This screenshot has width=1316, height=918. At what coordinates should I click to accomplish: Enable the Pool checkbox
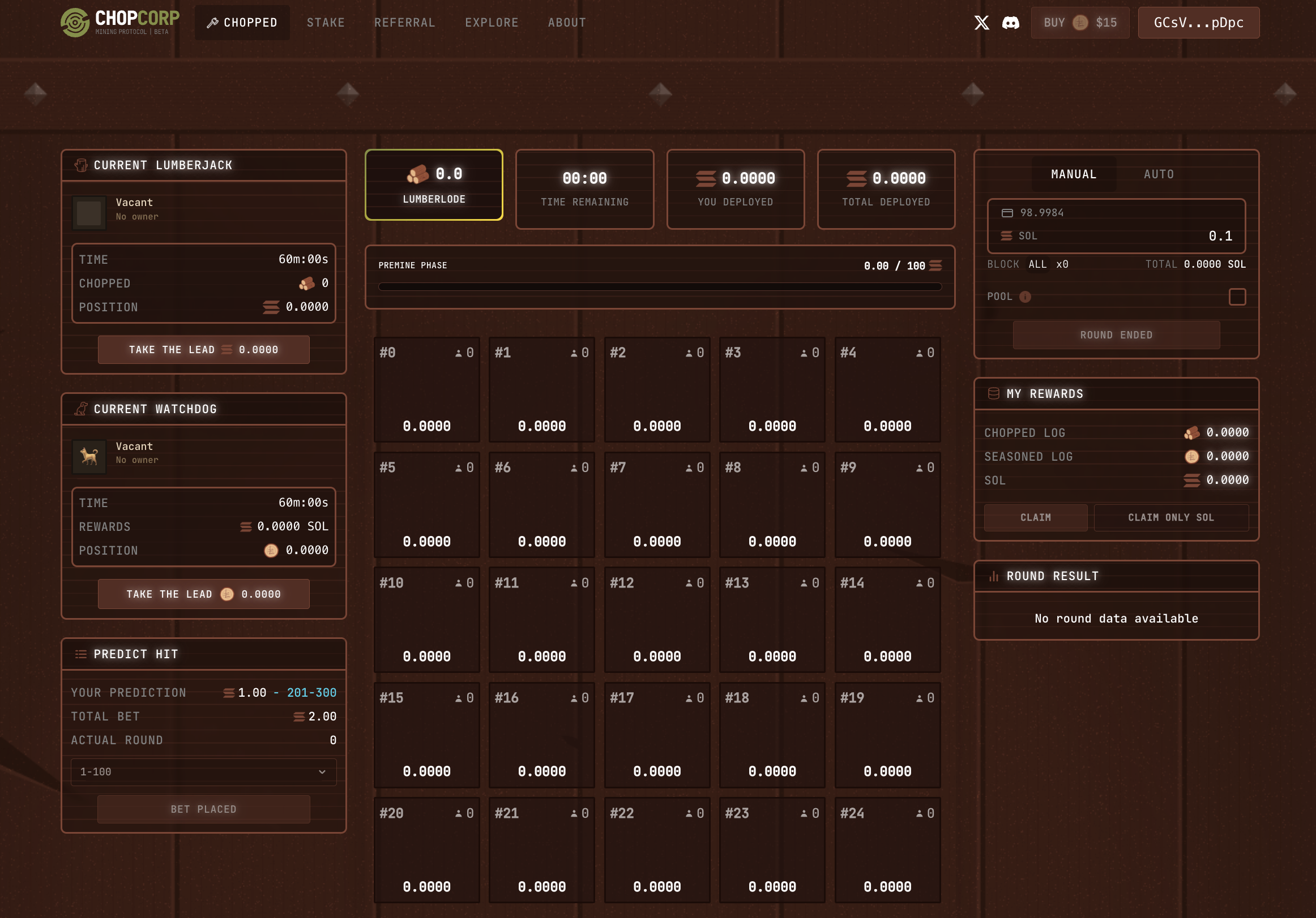[x=1237, y=297]
